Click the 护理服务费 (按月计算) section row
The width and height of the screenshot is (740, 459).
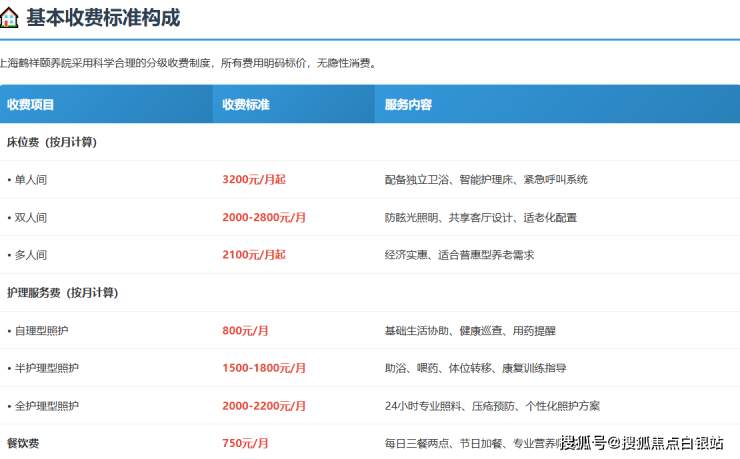point(62,293)
